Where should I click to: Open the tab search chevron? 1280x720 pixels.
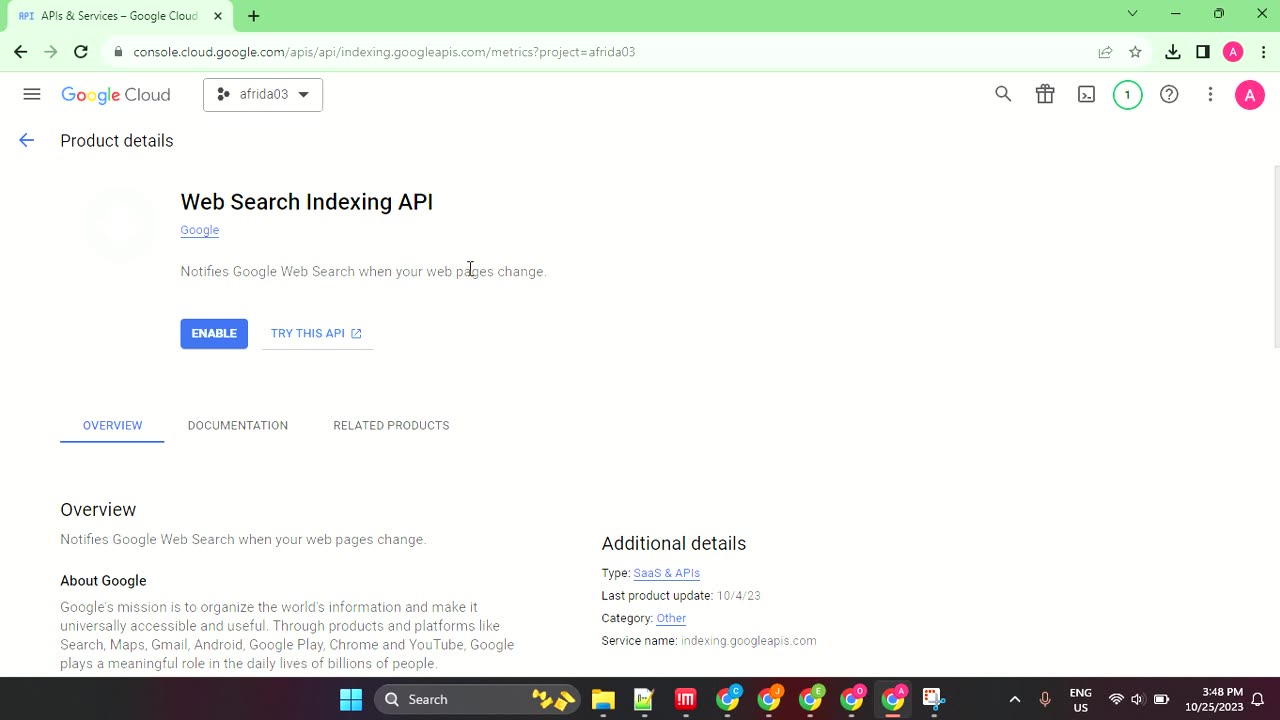(1132, 14)
